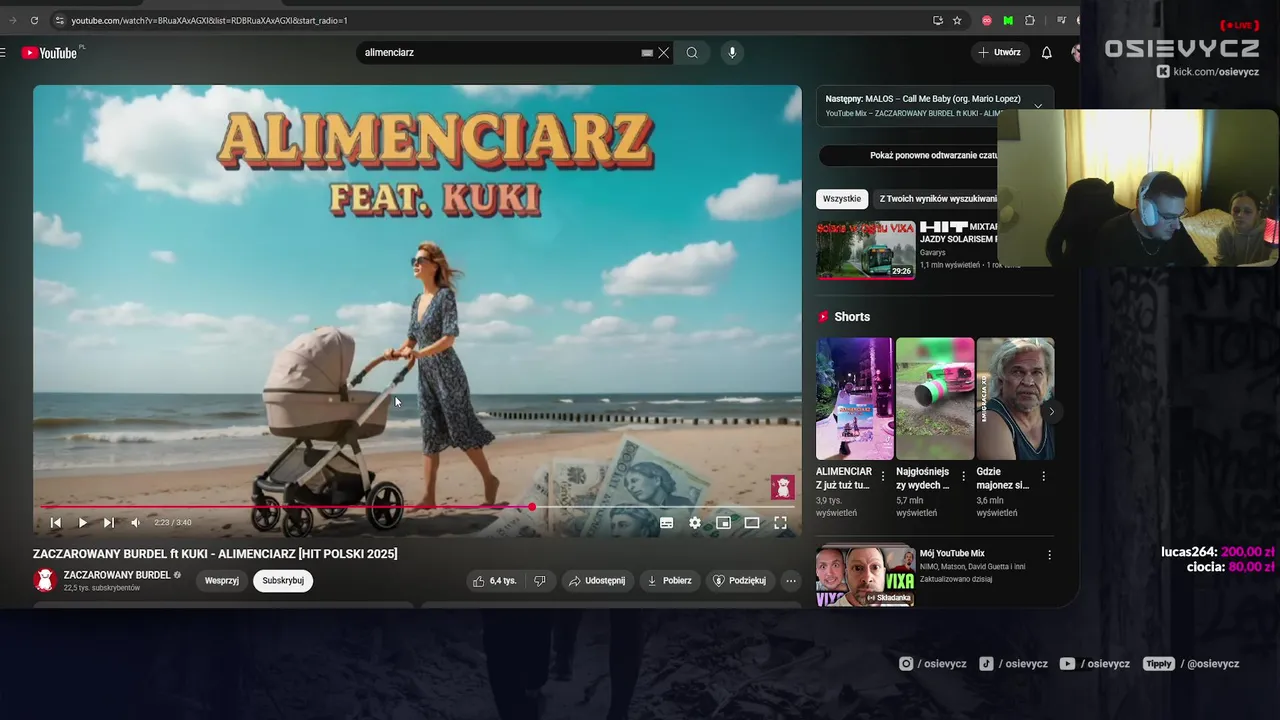Mute the player volume
The image size is (1280, 720).
pyautogui.click(x=135, y=522)
